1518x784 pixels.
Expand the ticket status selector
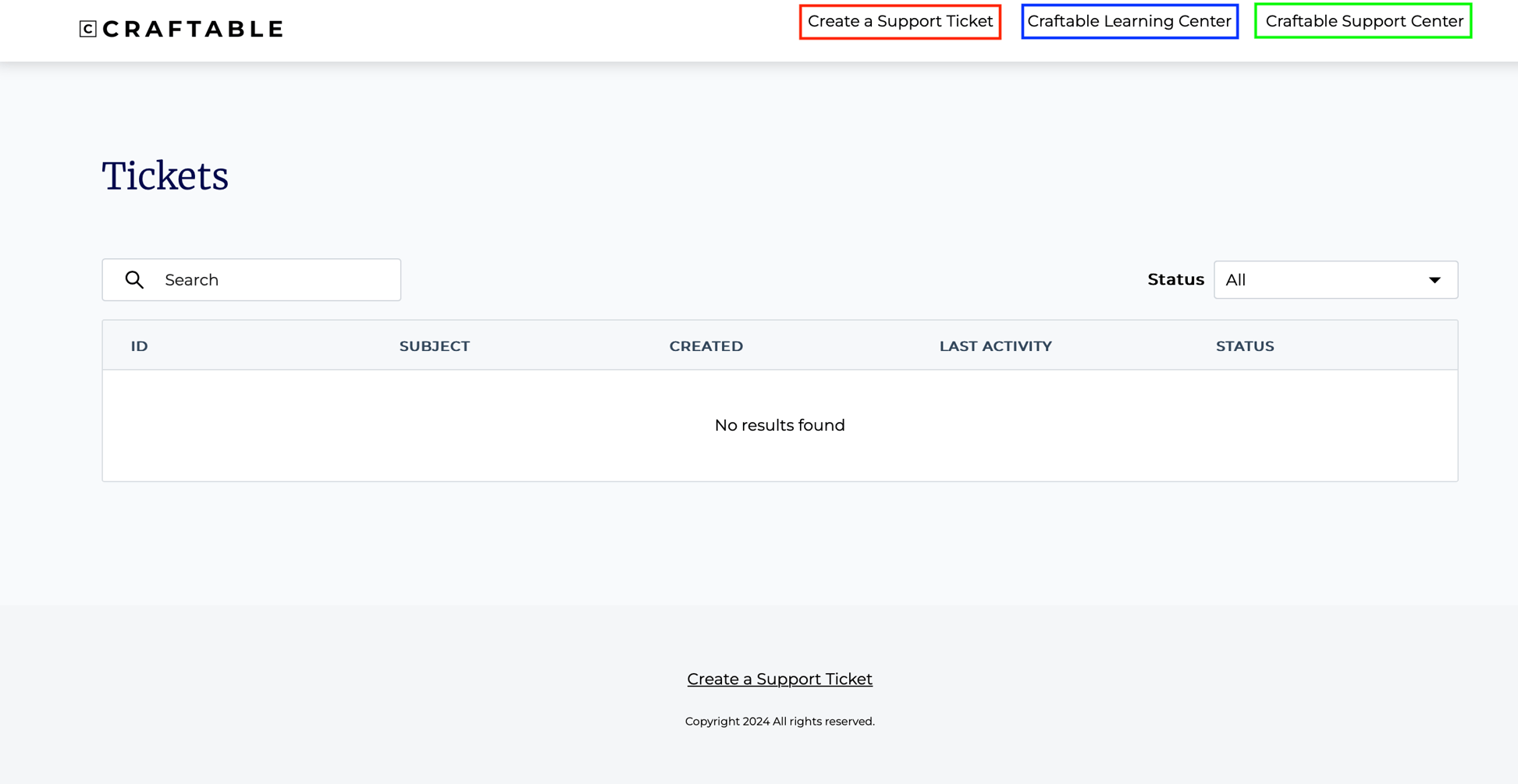(1335, 279)
